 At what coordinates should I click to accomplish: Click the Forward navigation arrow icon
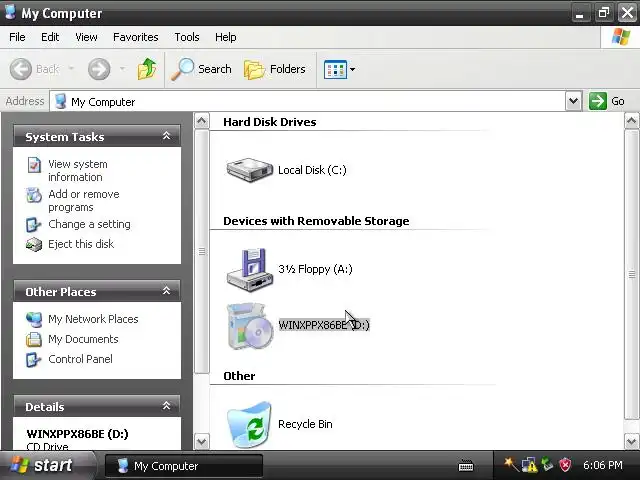99,69
